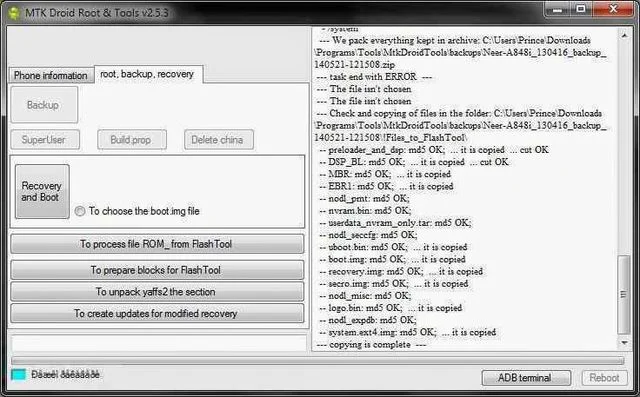This screenshot has height=397, width=640.
Task: Click To create updates for modified recovery
Action: pos(157,313)
